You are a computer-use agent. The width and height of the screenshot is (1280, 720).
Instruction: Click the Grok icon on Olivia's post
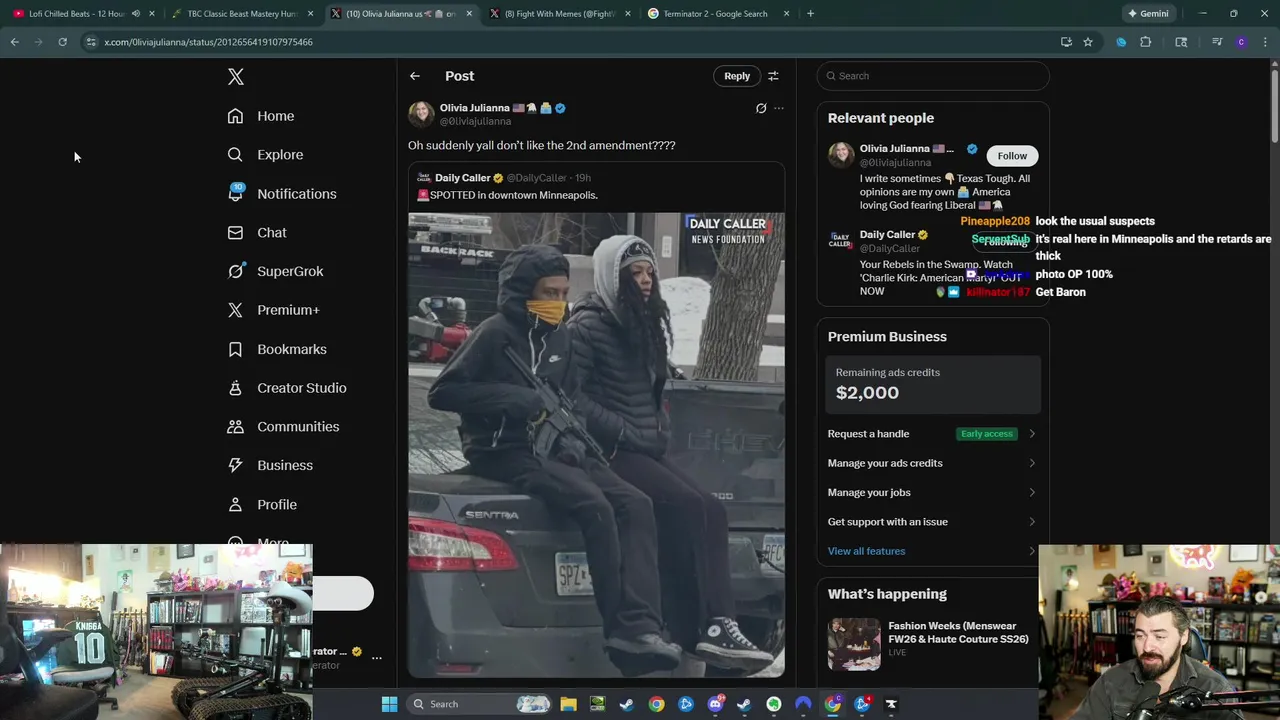[761, 108]
